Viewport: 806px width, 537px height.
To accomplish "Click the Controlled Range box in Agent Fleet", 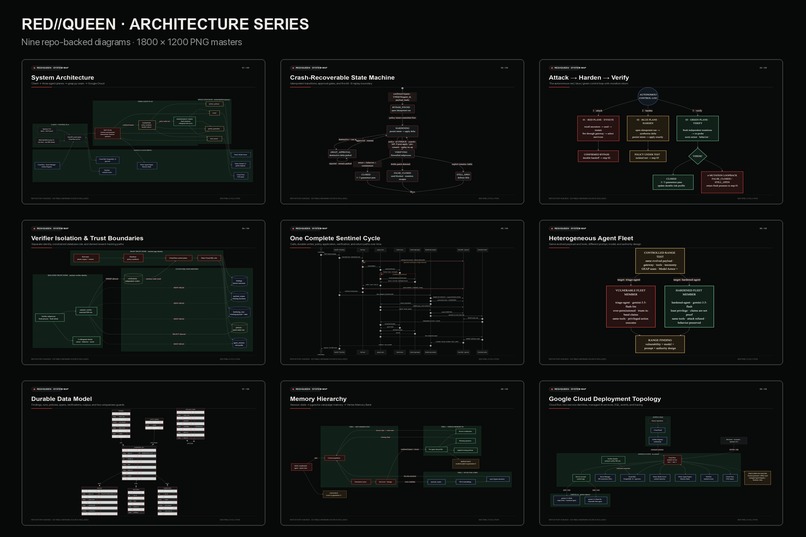I will (660, 261).
